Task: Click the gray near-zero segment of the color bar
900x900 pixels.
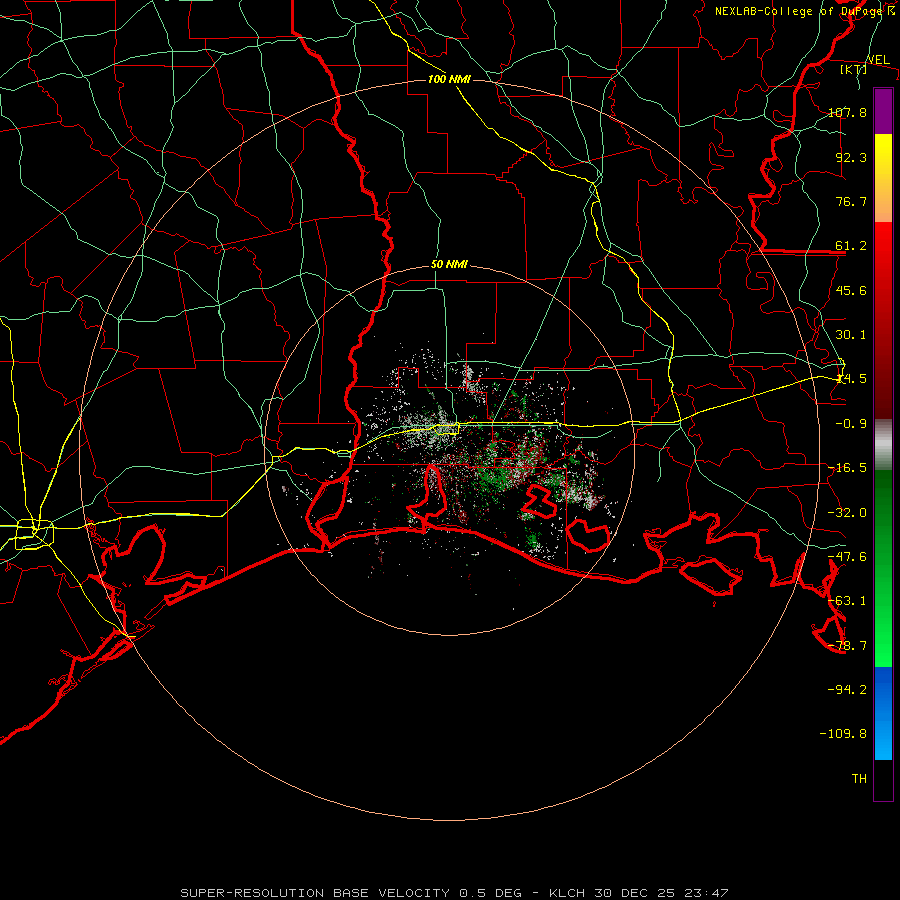Action: pos(883,445)
